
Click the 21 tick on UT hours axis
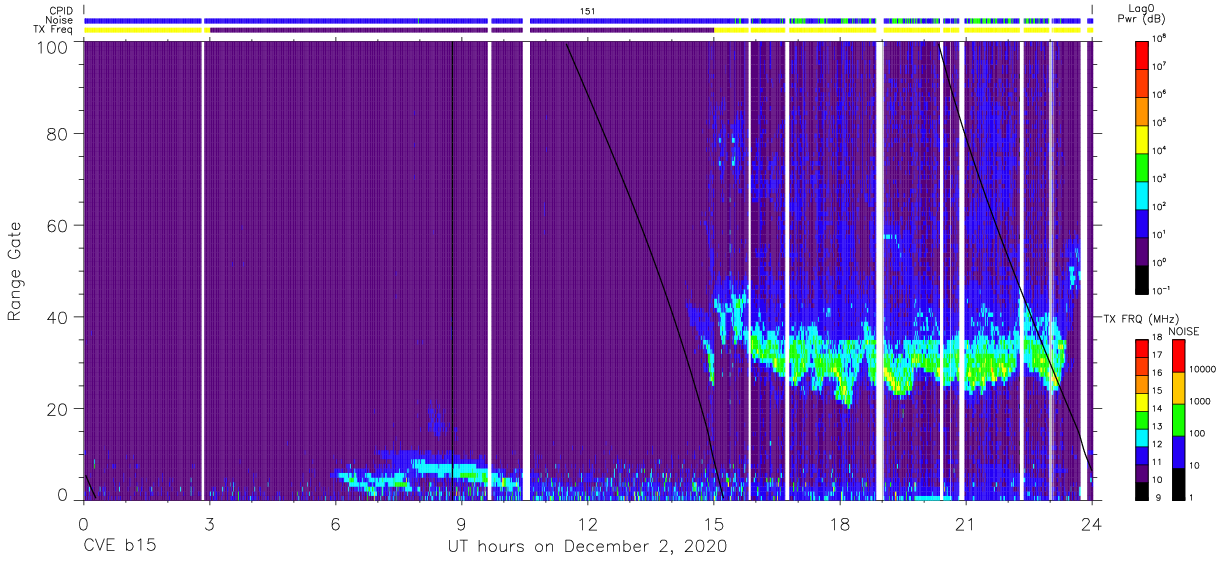(966, 523)
